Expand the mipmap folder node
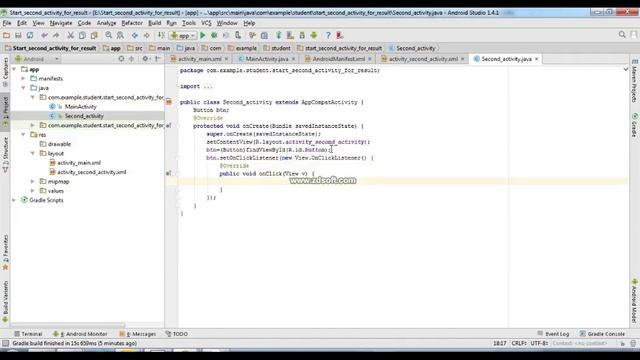This screenshot has height=360, width=640. (x=33, y=181)
